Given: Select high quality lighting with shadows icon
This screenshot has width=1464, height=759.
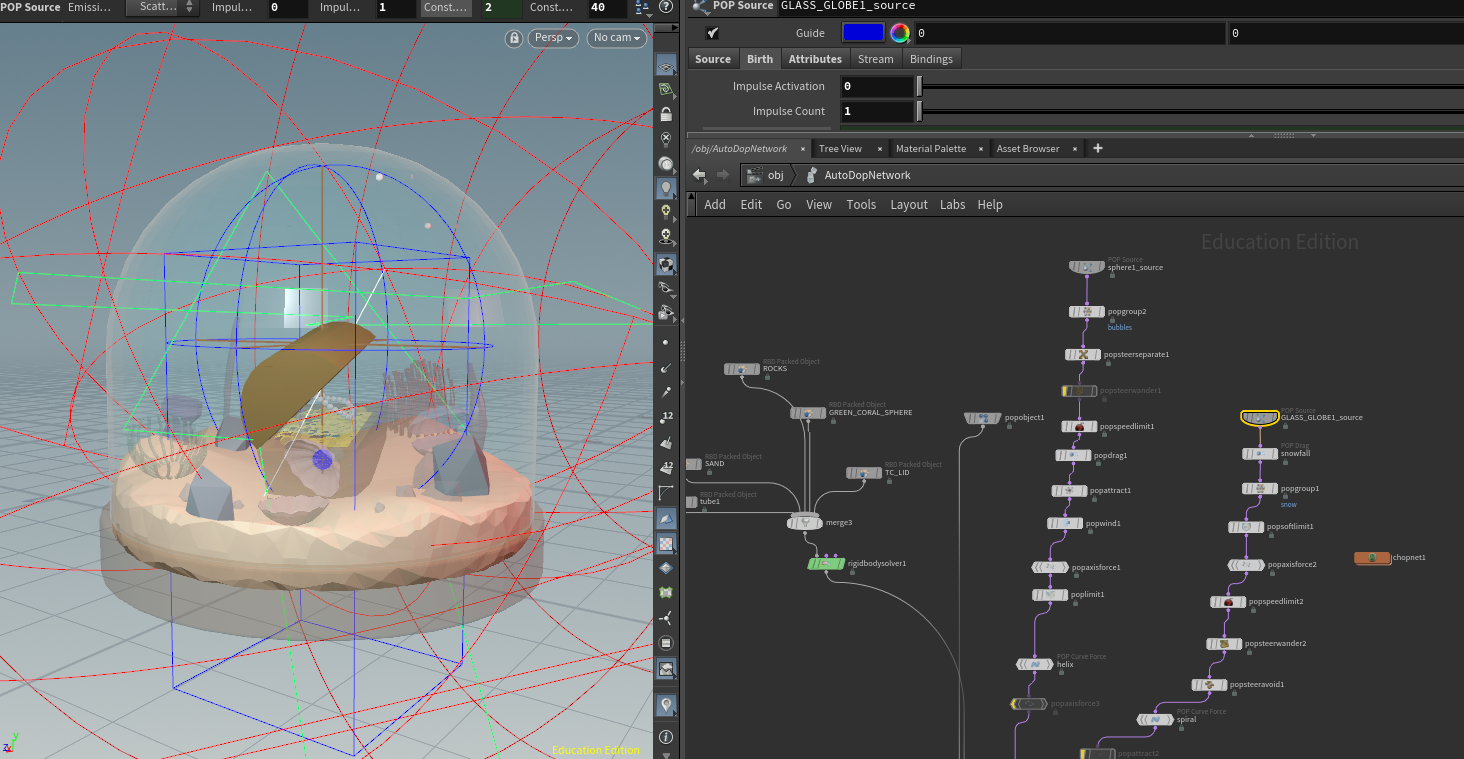Looking at the screenshot, I should coord(666,237).
